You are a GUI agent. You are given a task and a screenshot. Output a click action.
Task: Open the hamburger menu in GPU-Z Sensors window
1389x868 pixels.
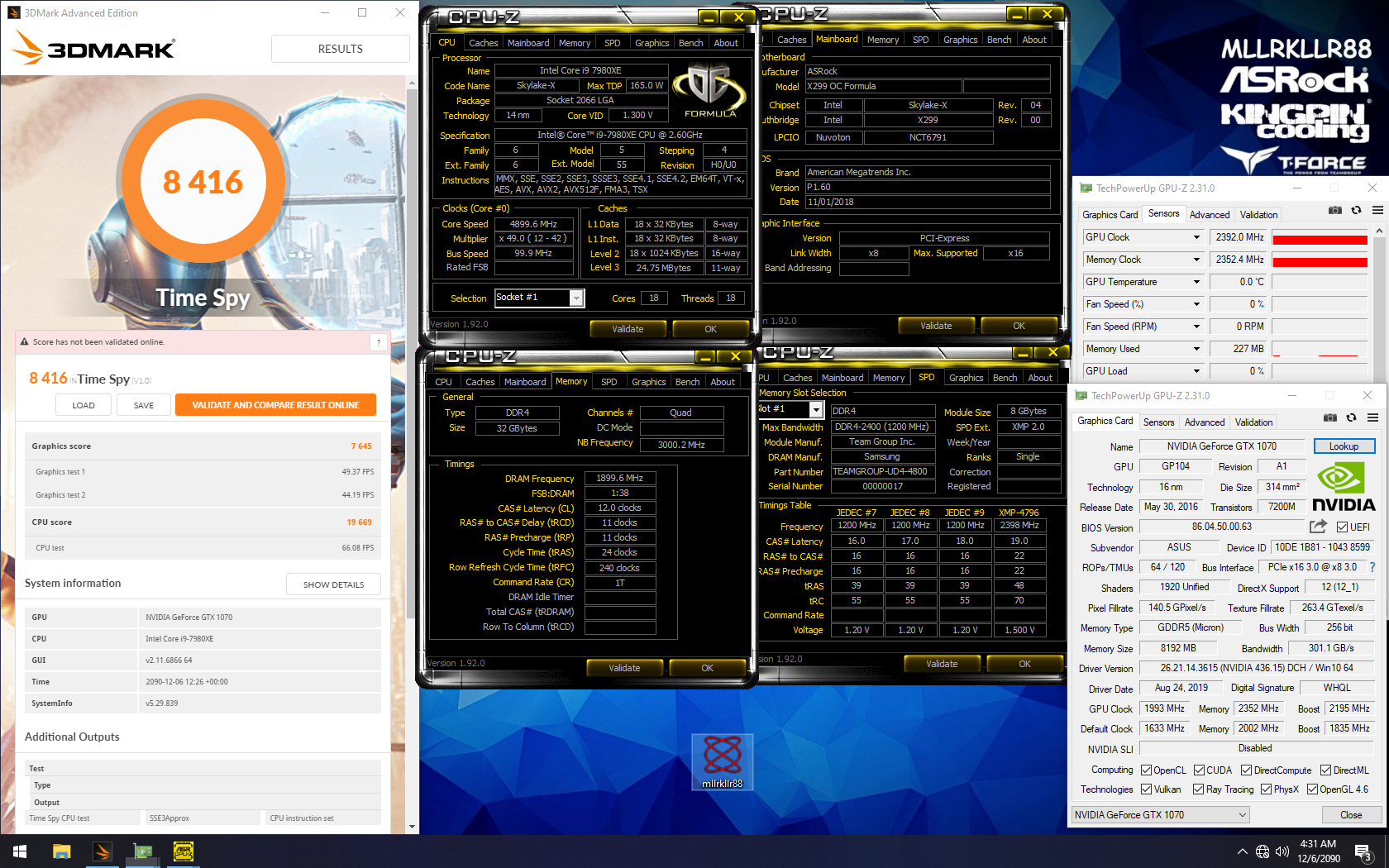coord(1377,211)
